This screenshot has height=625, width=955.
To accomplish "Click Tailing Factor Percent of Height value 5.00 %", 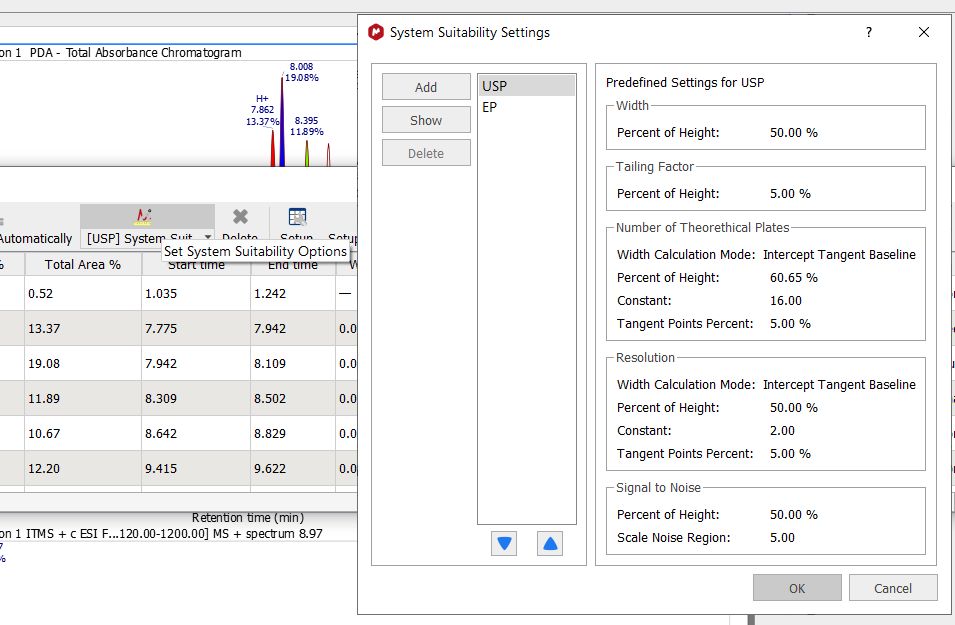I will click(790, 194).
